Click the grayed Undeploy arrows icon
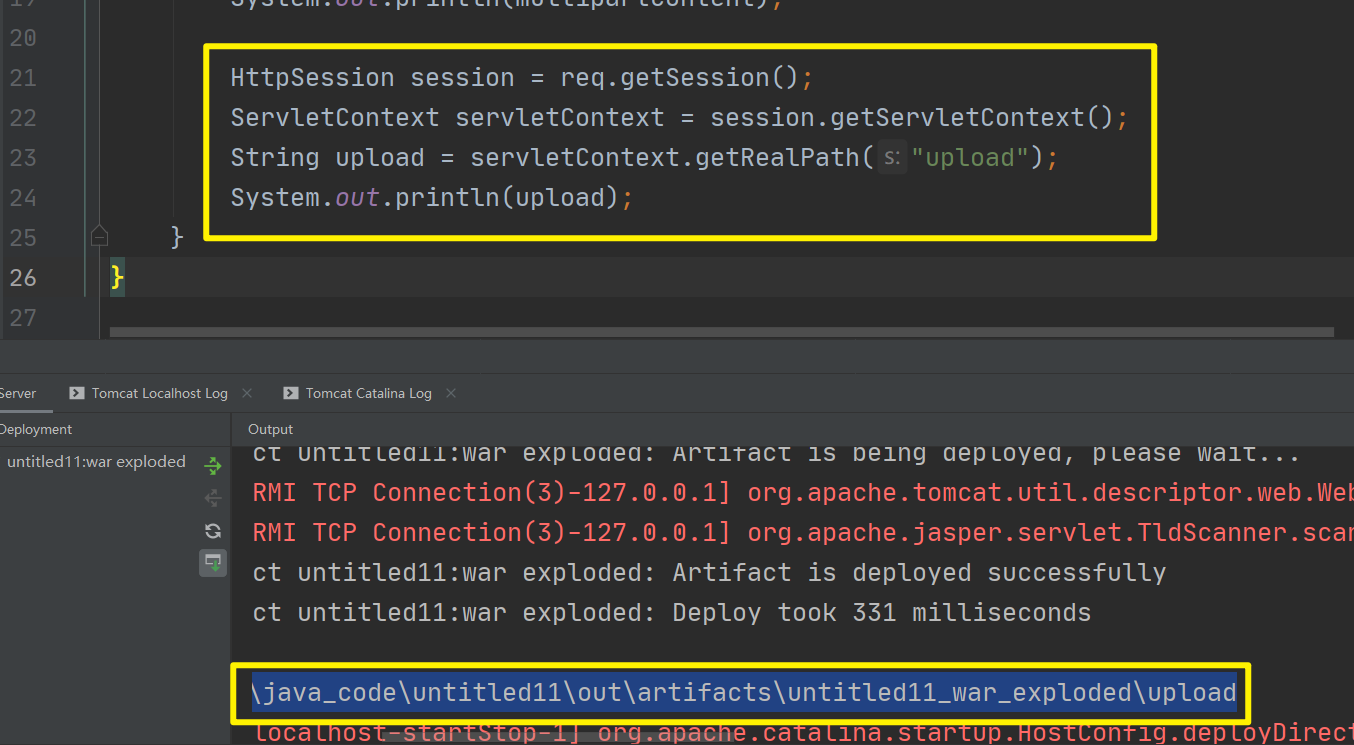1354x745 pixels. click(213, 498)
